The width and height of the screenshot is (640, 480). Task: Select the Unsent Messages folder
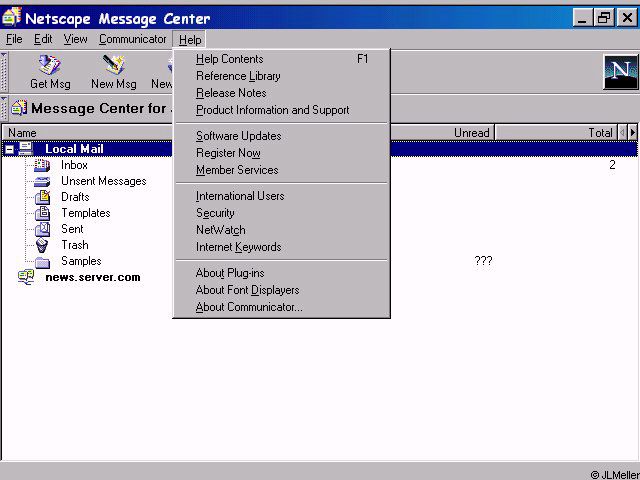(x=104, y=181)
